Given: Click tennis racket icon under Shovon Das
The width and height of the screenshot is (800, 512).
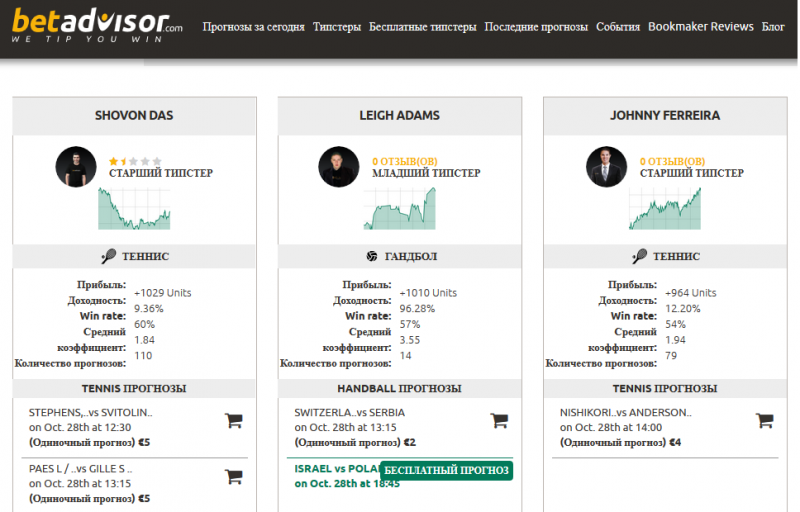Looking at the screenshot, I should [108, 256].
